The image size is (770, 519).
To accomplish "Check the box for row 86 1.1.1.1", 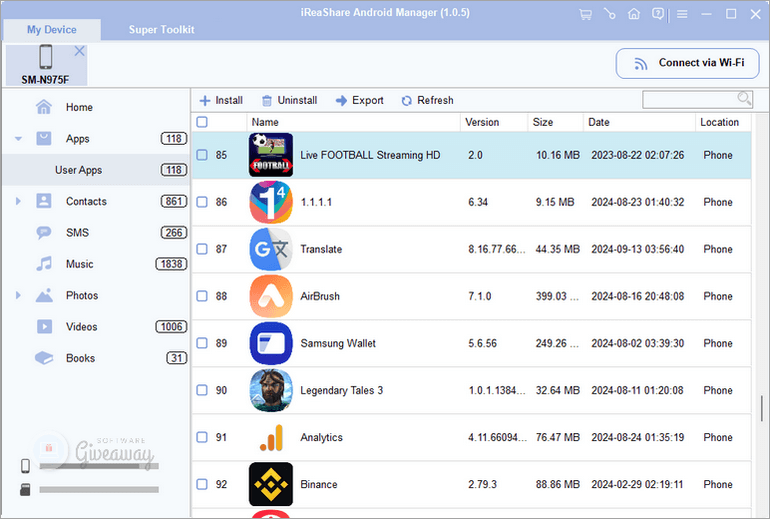I will [x=202, y=202].
